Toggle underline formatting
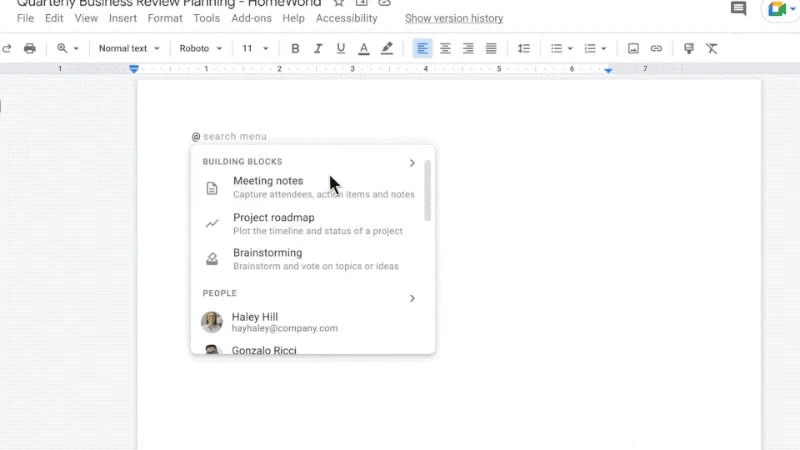Screen dimensions: 800x450 (341, 48)
